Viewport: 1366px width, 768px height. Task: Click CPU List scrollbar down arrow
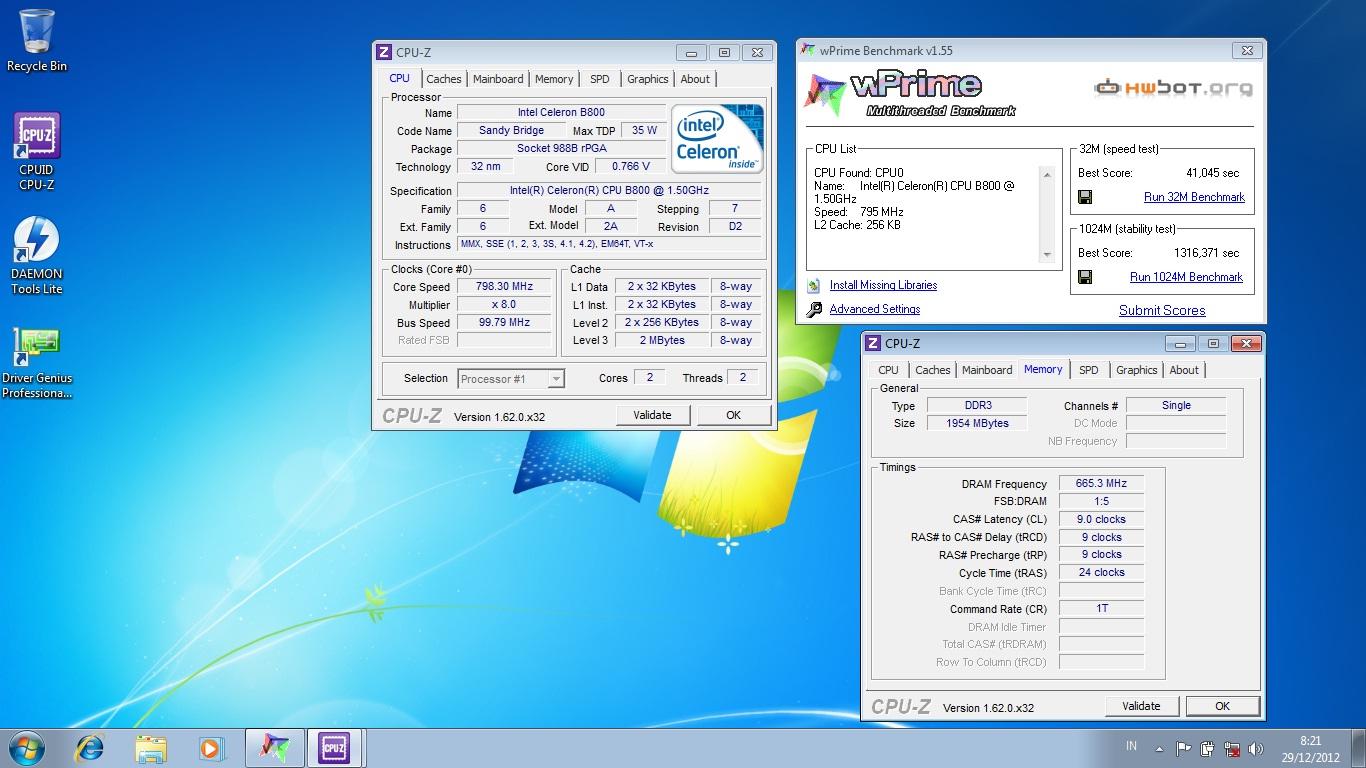point(1047,254)
